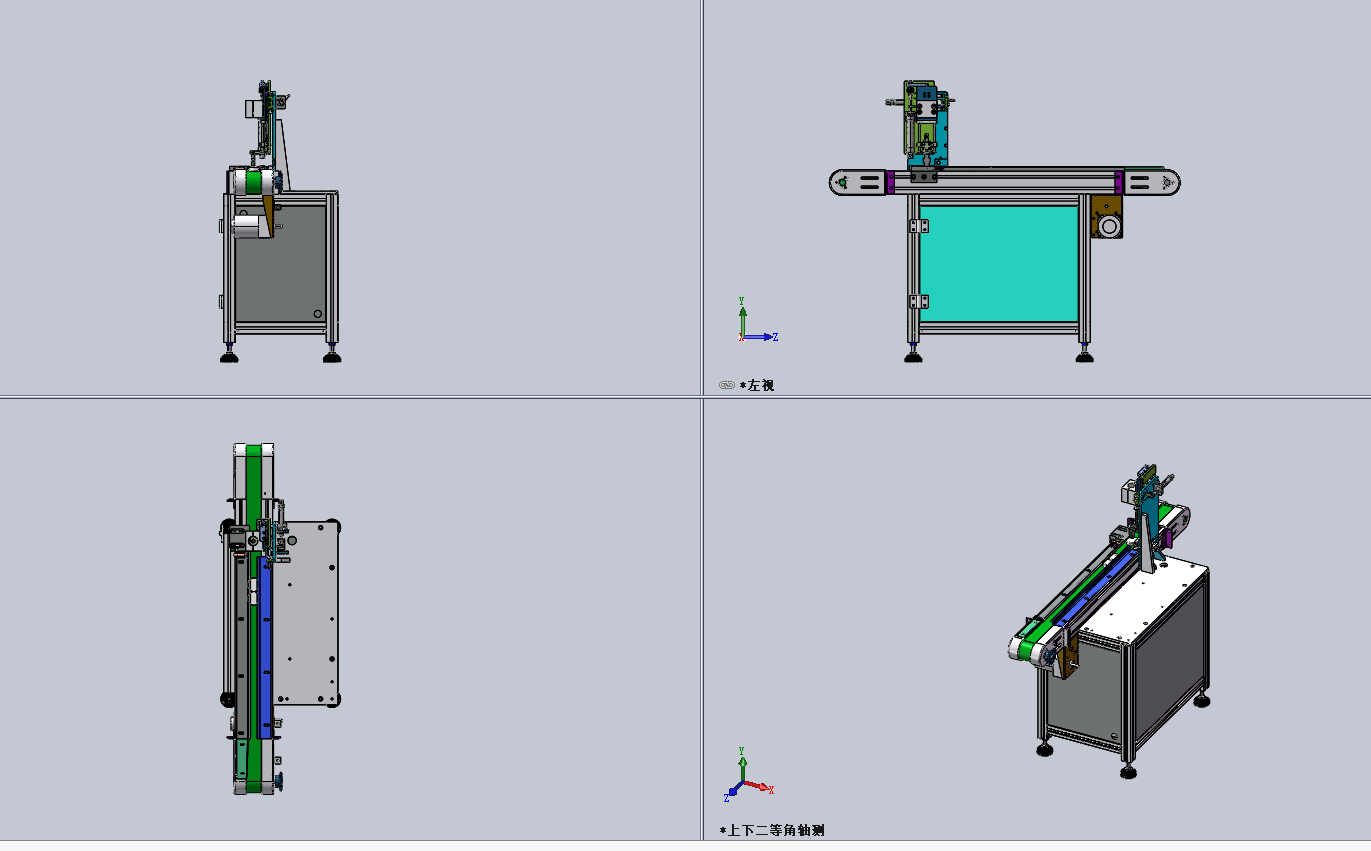
Task: Select the large teal panel in the *左视 viewport
Action: point(999,263)
